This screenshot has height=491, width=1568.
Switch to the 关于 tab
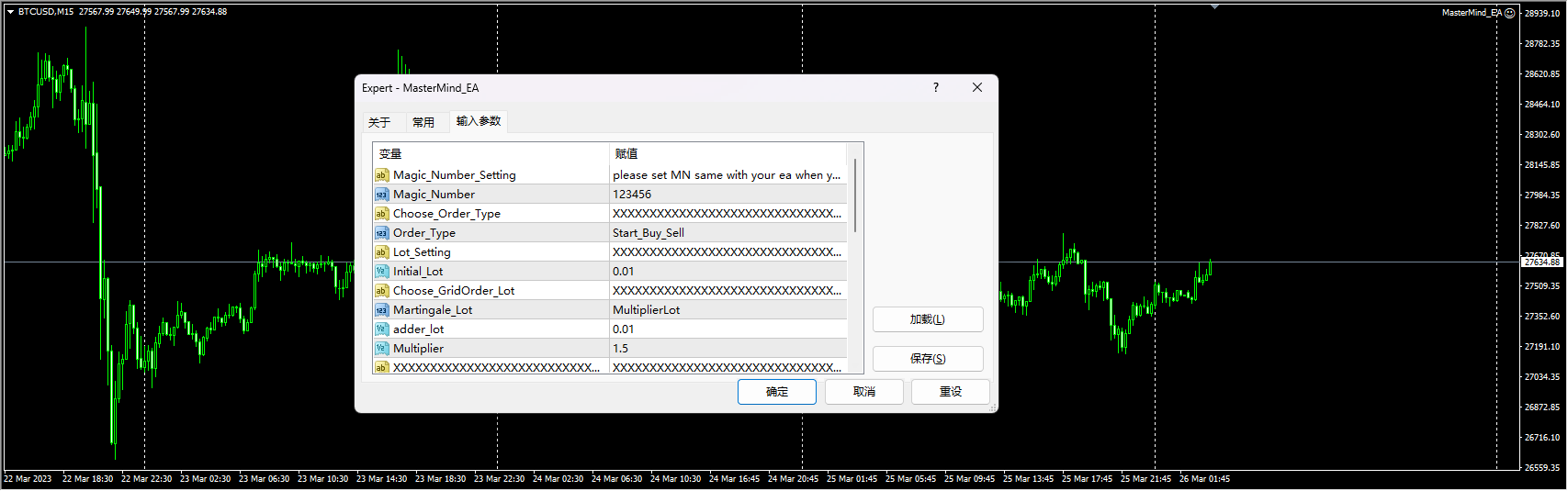coord(379,122)
